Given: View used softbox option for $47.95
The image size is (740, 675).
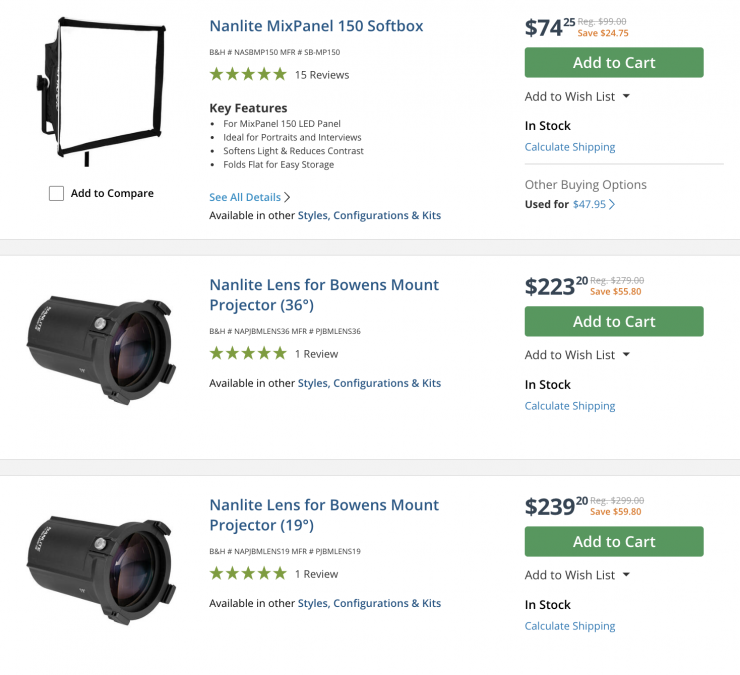Looking at the screenshot, I should [593, 204].
